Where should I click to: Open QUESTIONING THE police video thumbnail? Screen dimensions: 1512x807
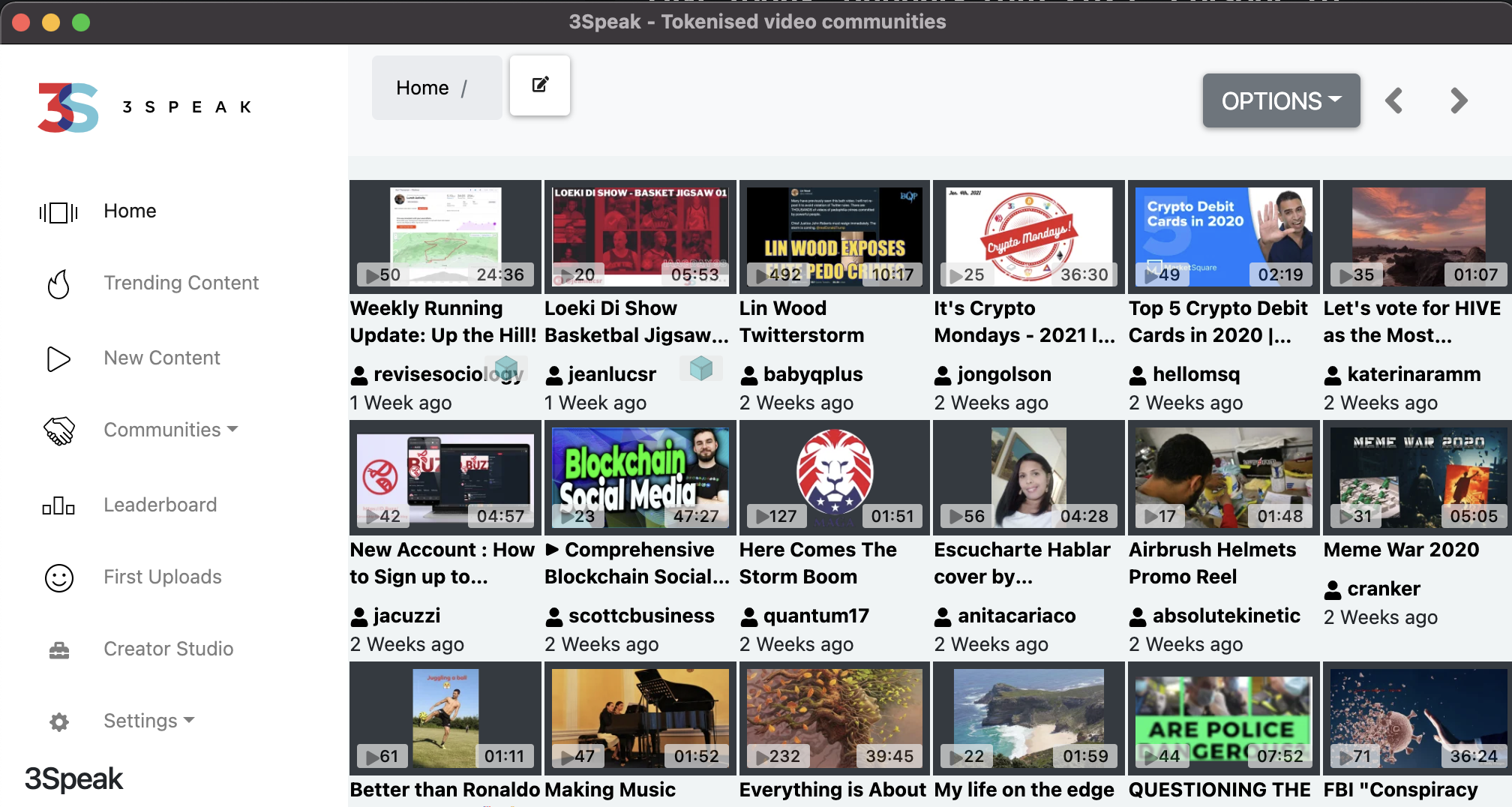click(1223, 718)
